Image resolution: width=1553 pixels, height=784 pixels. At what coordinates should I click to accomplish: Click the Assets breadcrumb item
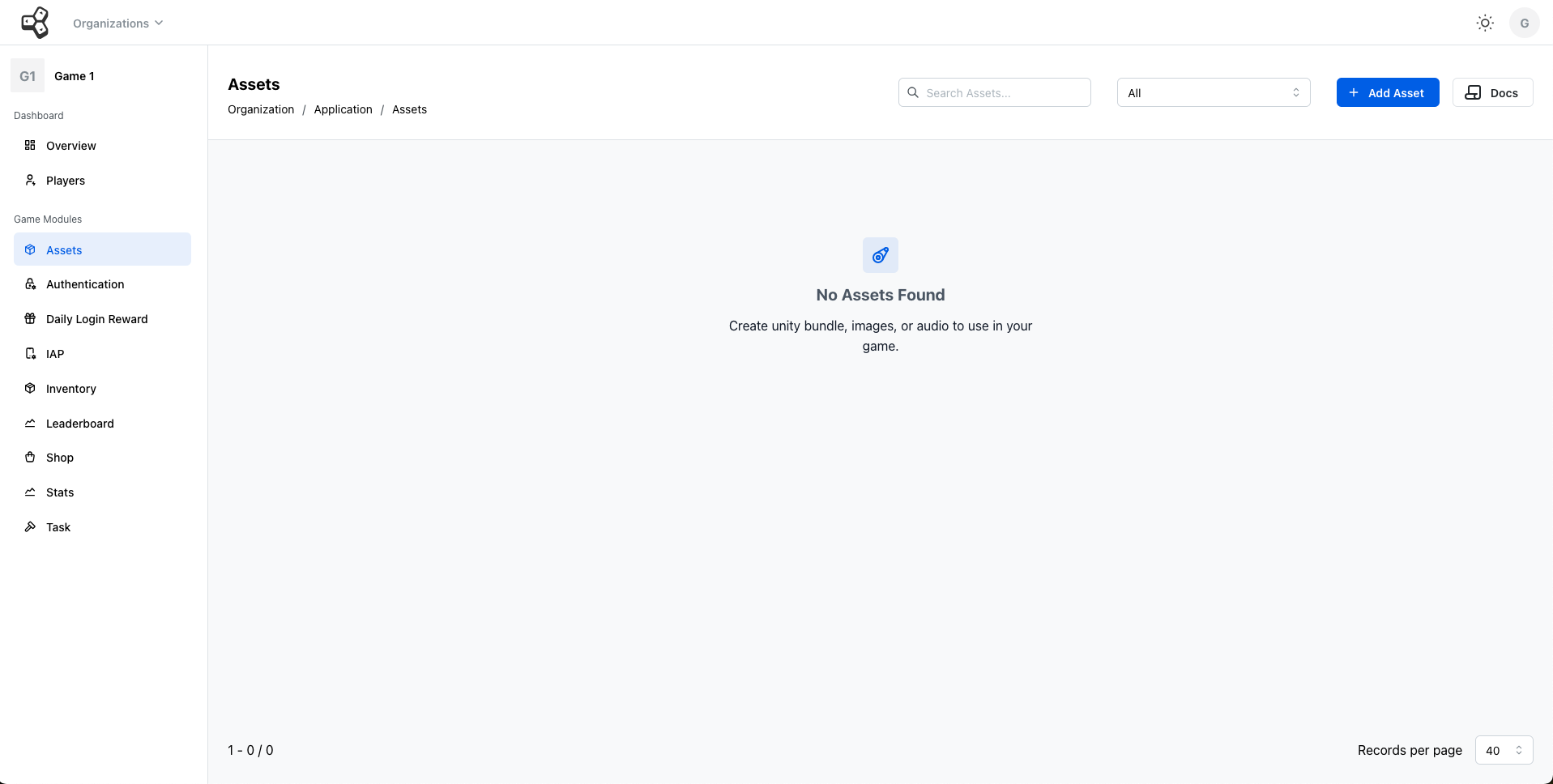coord(409,109)
